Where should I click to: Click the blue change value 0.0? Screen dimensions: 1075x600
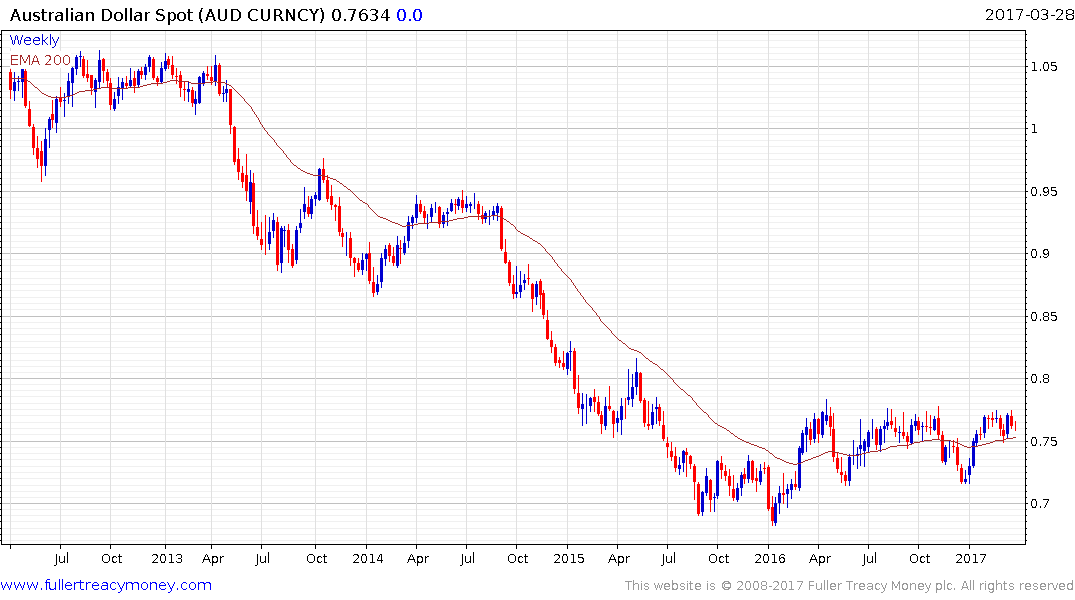coord(409,14)
